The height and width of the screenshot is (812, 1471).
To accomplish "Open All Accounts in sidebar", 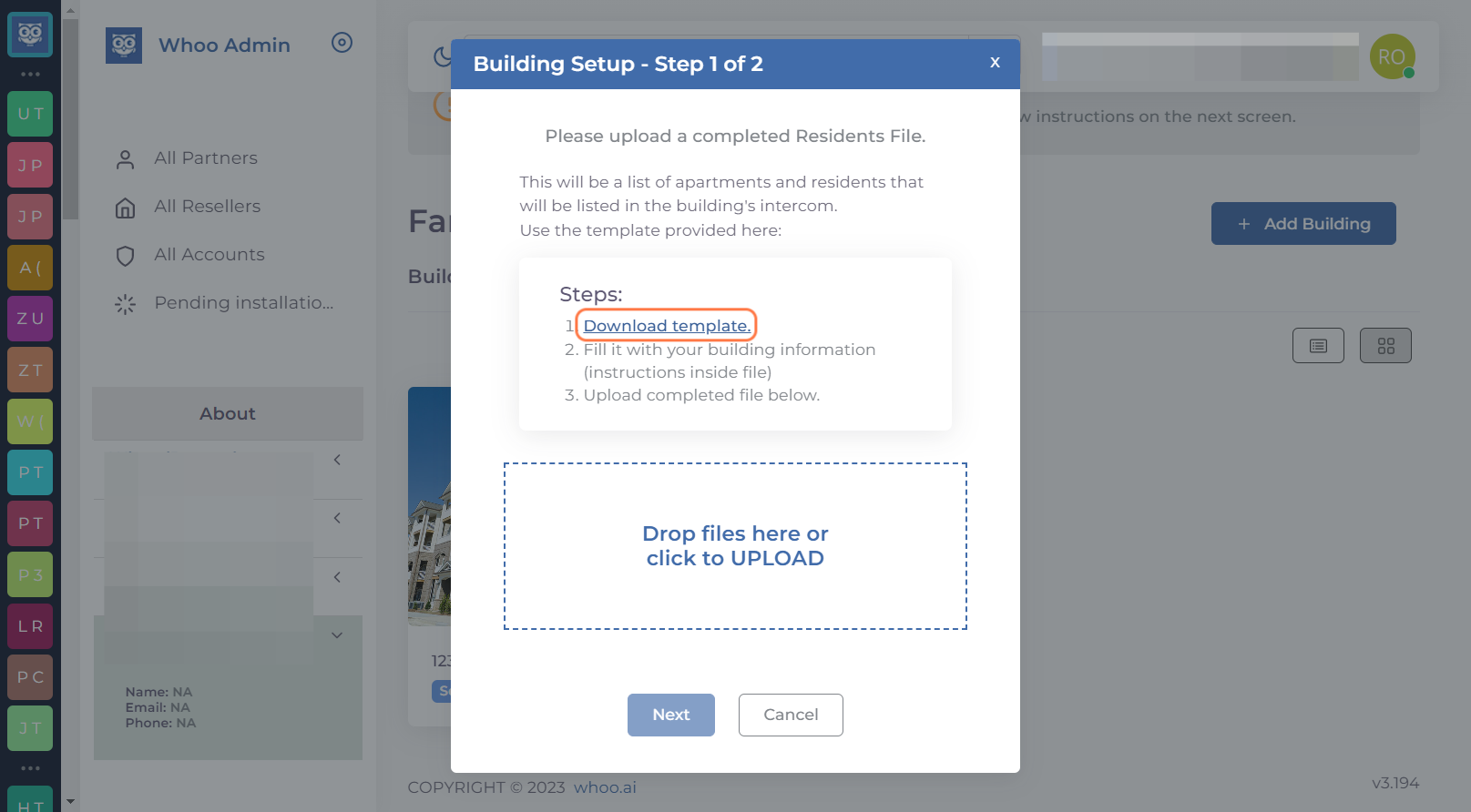I will pyautogui.click(x=209, y=255).
